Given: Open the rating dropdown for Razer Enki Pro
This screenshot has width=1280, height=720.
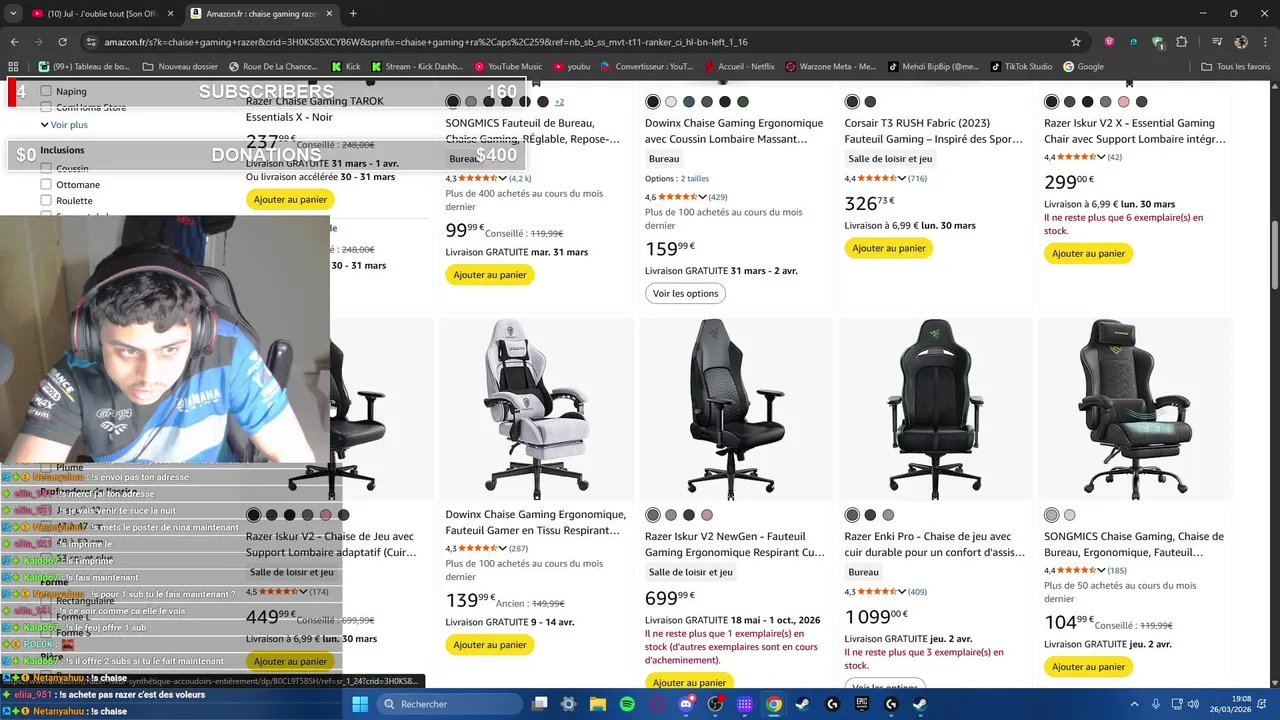Looking at the screenshot, I should 902,591.
